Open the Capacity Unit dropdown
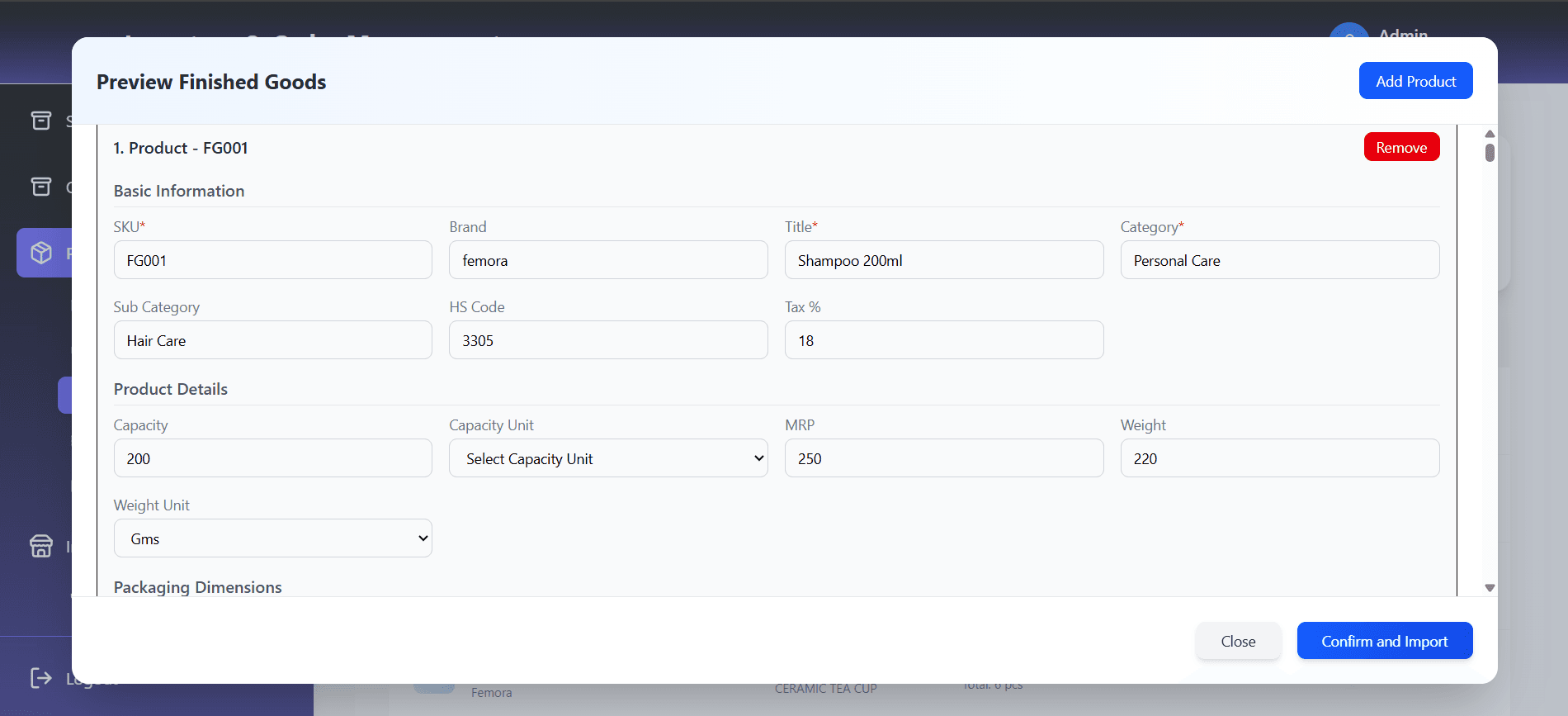This screenshot has height=716, width=1568. tap(608, 458)
